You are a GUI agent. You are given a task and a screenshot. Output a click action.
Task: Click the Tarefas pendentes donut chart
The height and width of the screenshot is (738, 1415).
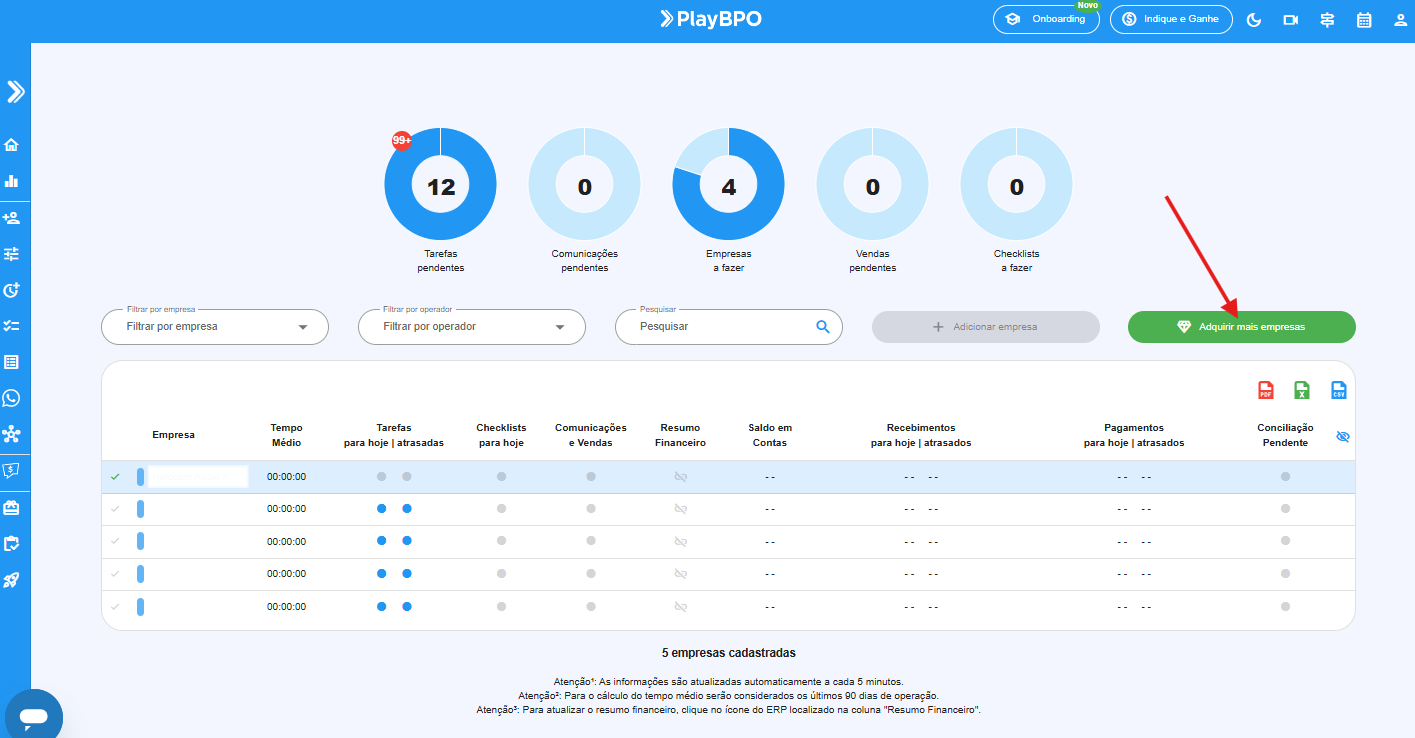point(440,186)
